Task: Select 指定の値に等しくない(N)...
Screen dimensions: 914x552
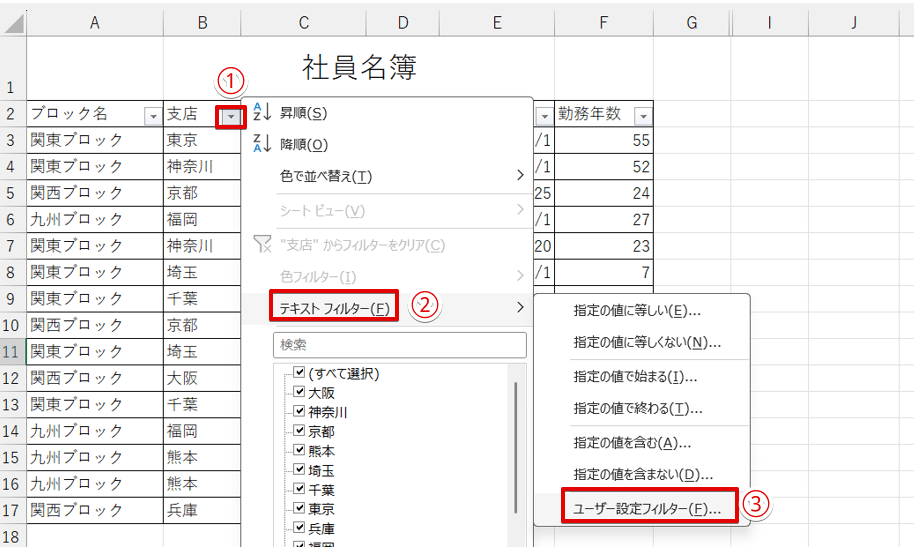Action: pos(647,342)
